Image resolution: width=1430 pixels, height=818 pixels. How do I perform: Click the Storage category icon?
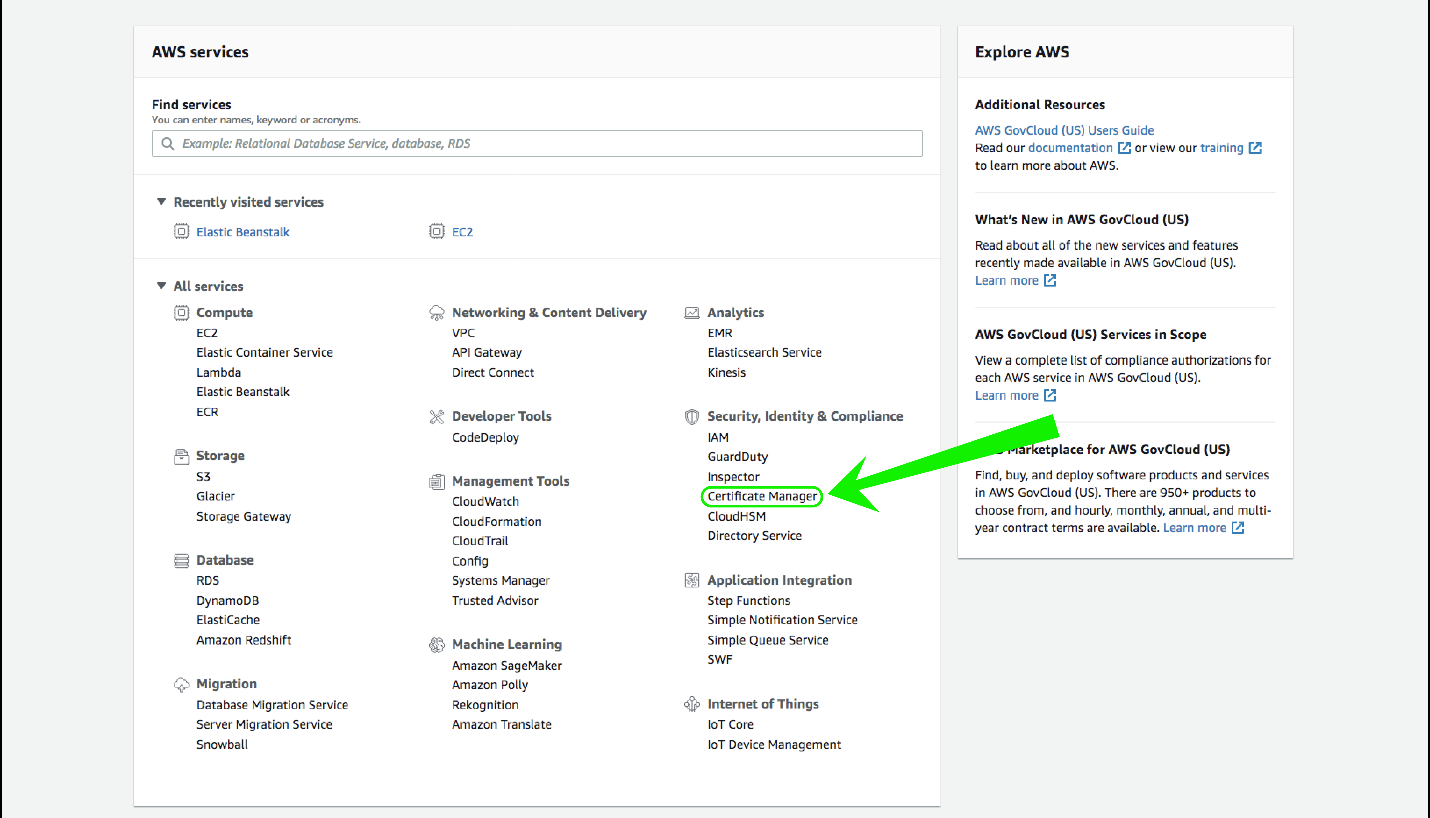point(181,456)
